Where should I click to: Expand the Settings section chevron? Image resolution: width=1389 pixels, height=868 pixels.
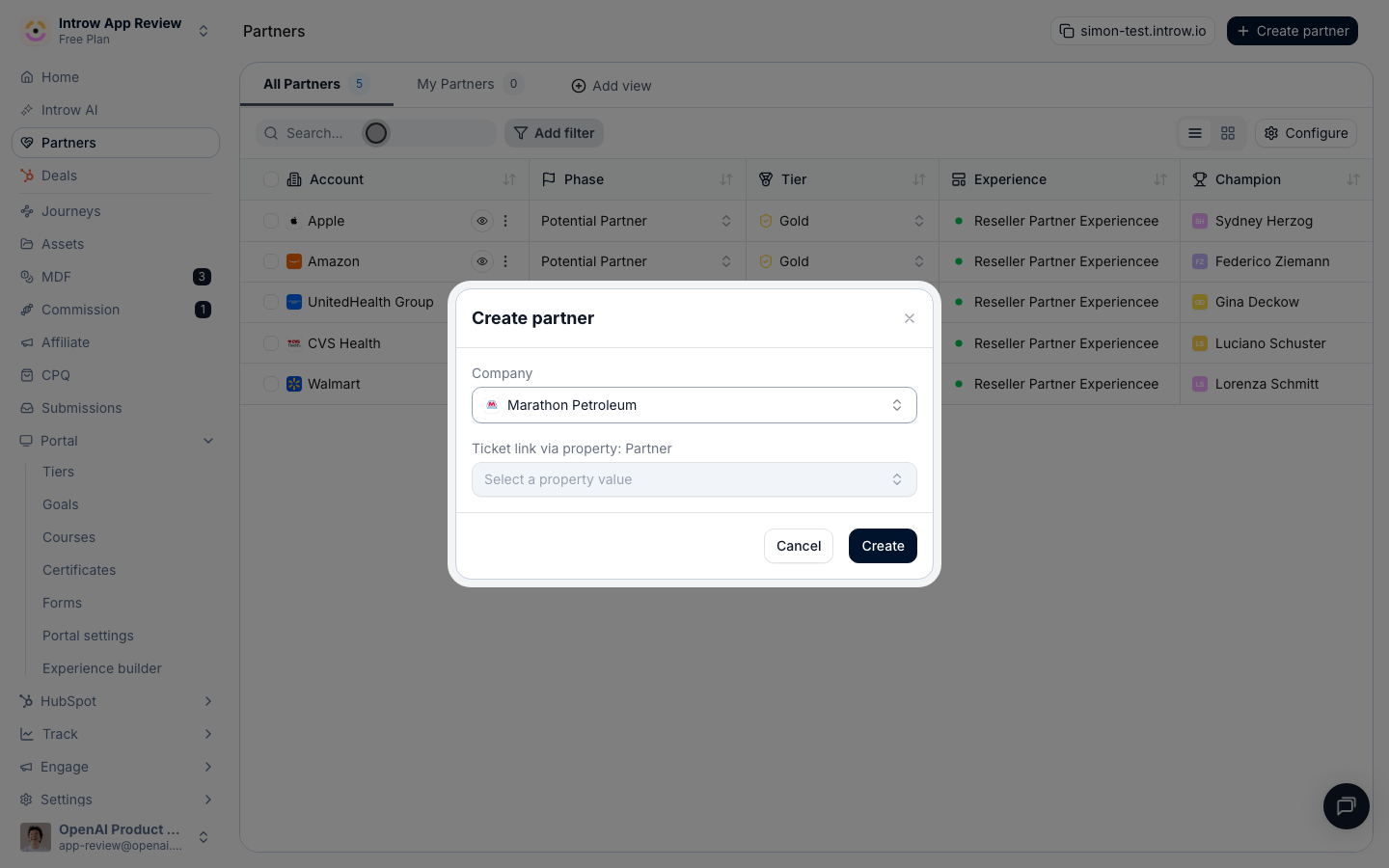tap(208, 800)
